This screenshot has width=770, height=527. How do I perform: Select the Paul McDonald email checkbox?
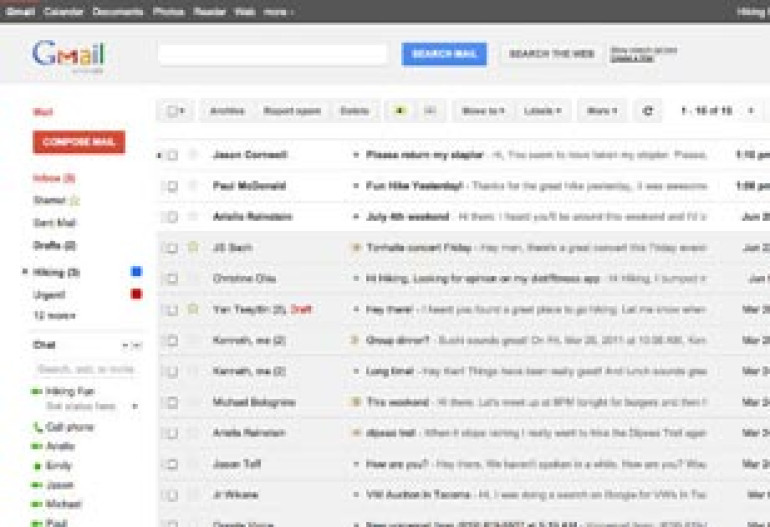[172, 186]
